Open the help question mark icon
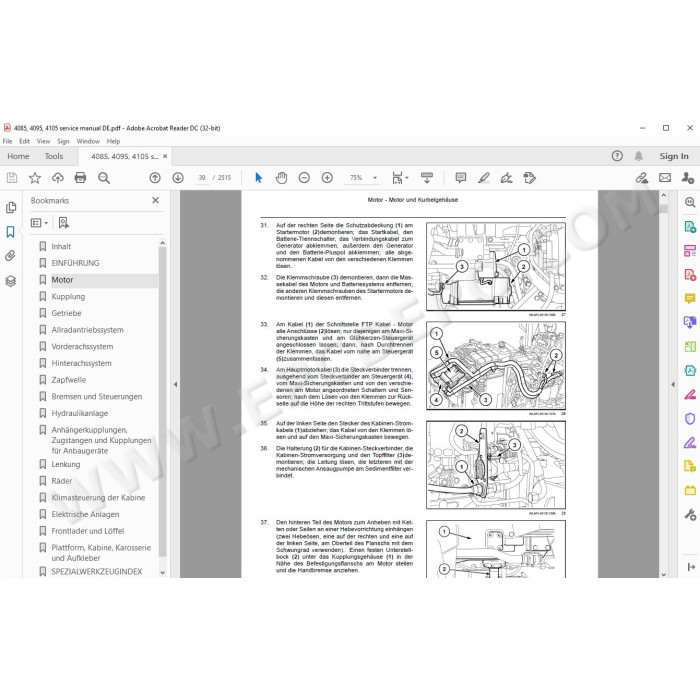 617,156
